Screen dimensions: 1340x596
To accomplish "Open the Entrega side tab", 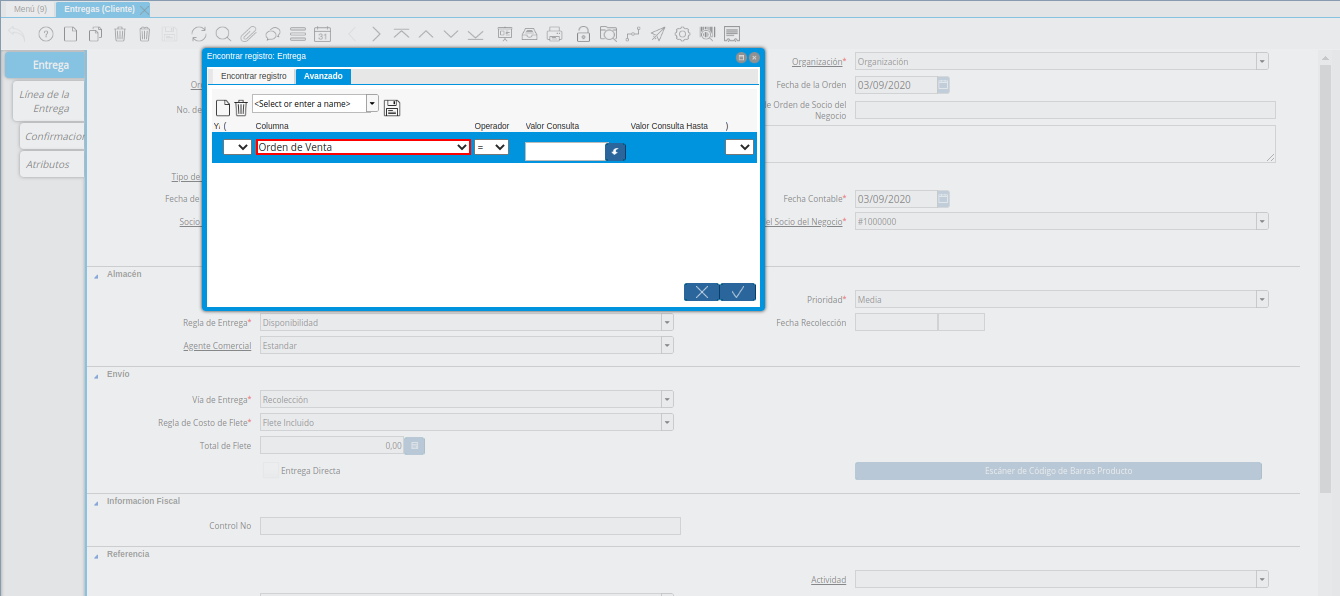I will (46, 65).
